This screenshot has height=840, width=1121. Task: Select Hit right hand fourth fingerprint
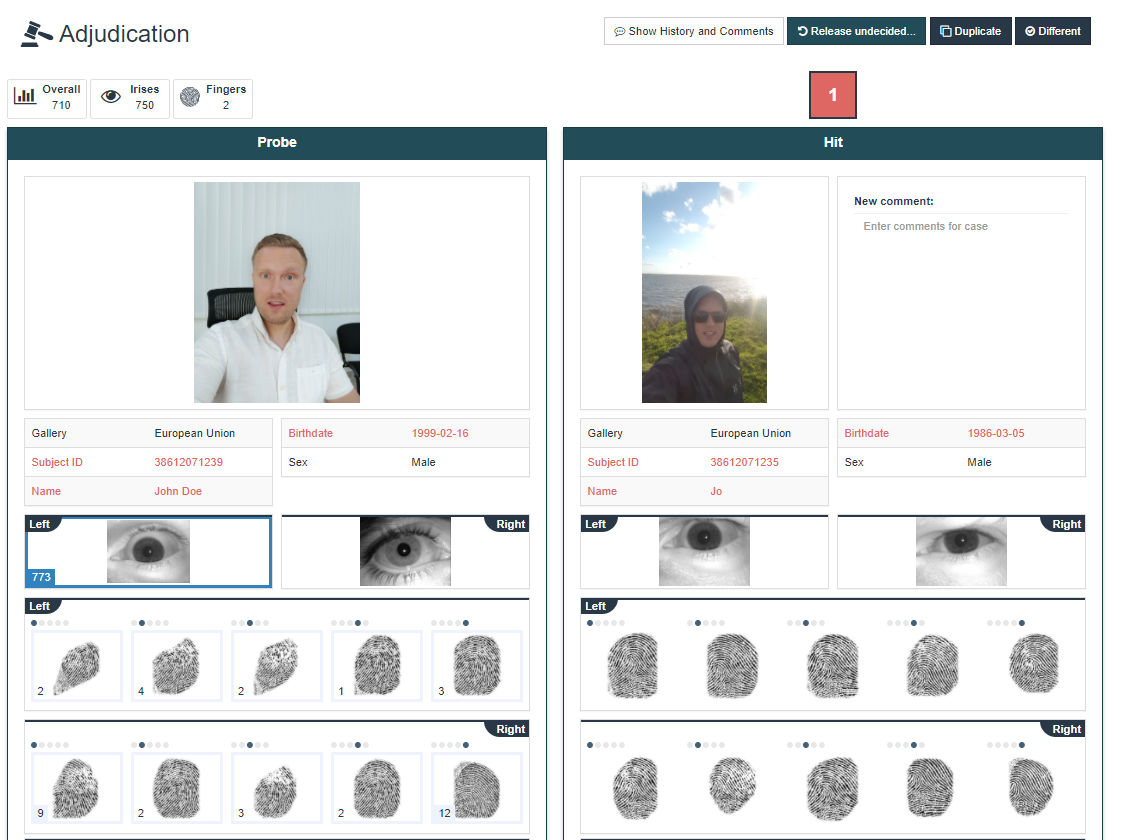tap(931, 786)
